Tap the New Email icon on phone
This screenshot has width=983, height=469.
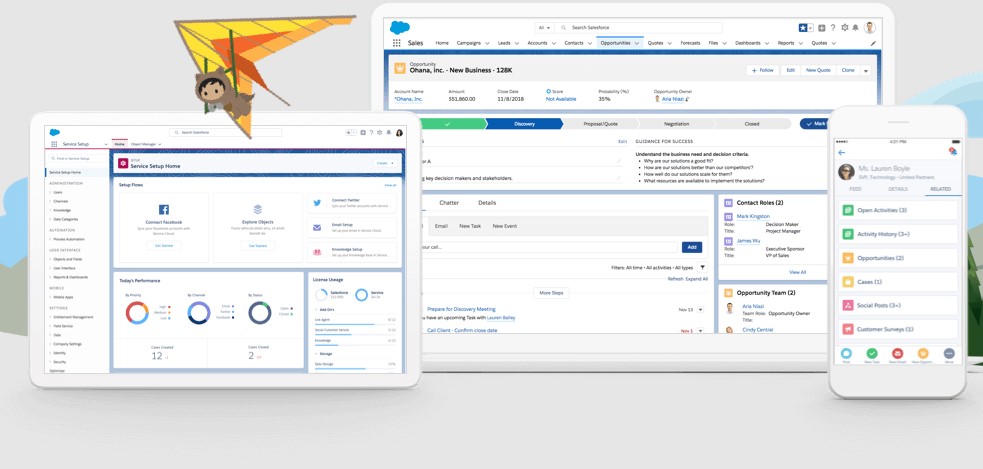click(x=898, y=354)
